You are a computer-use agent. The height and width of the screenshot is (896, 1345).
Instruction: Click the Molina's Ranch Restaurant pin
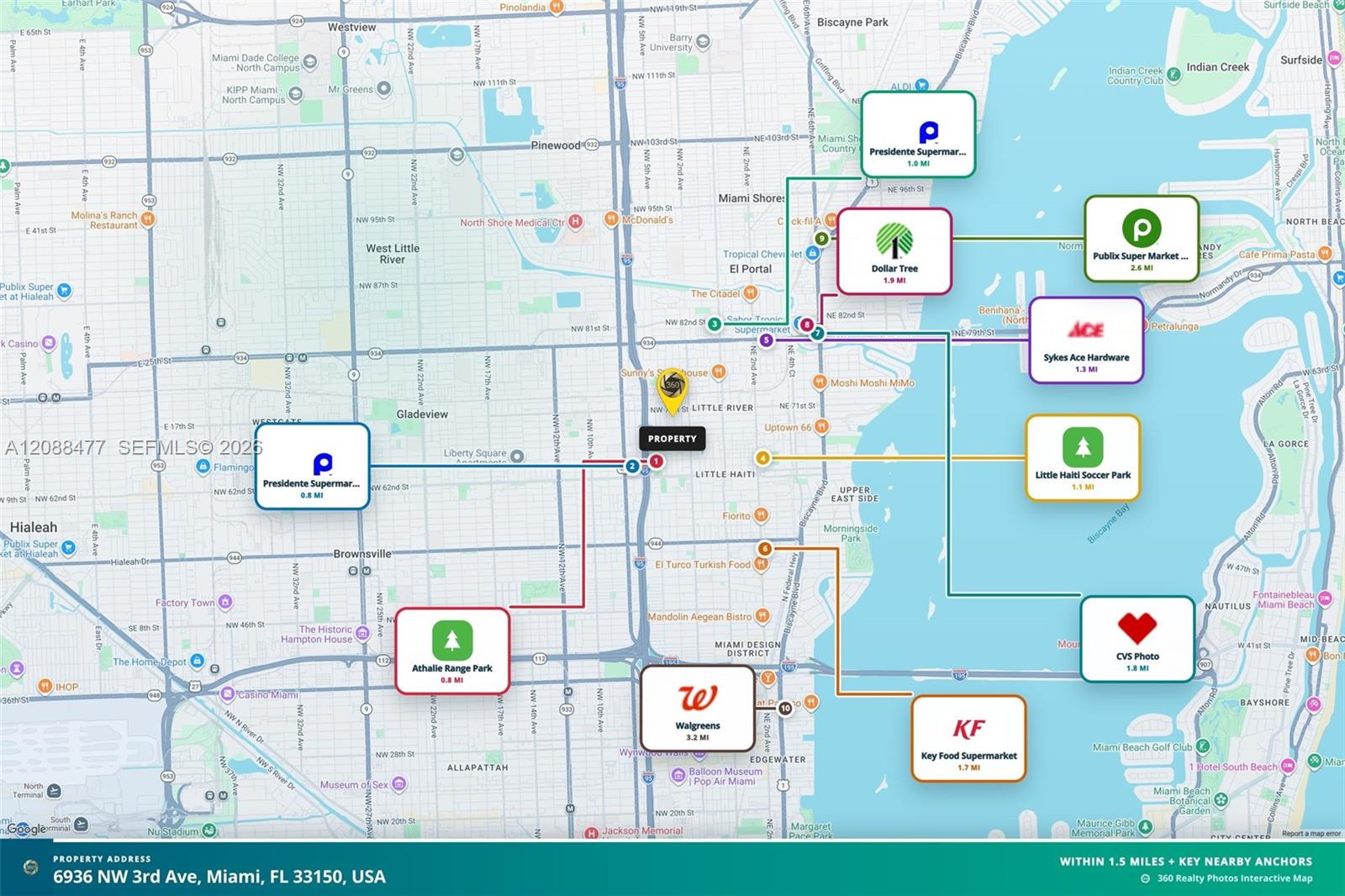pos(148,220)
